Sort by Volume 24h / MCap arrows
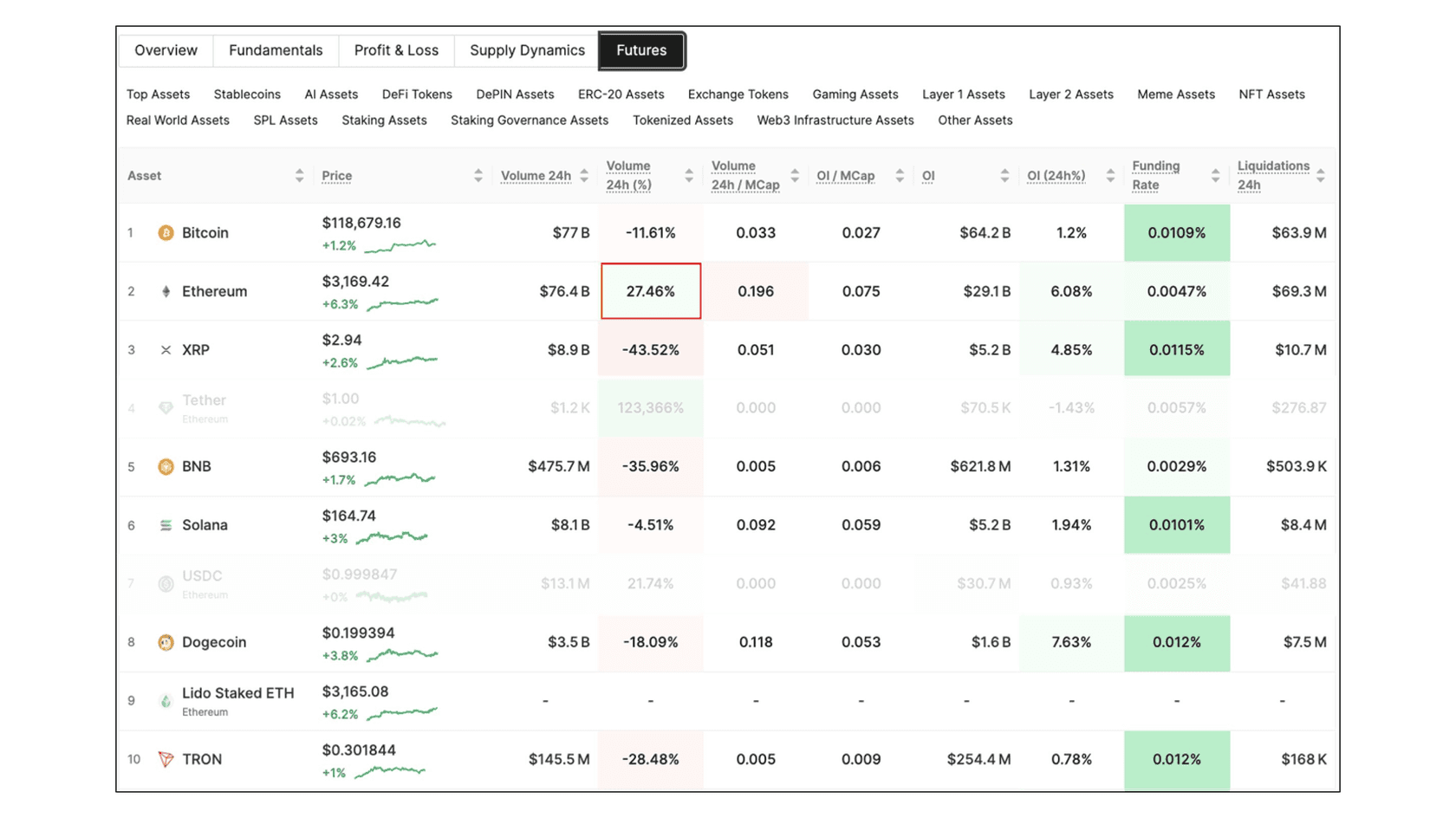 795,176
